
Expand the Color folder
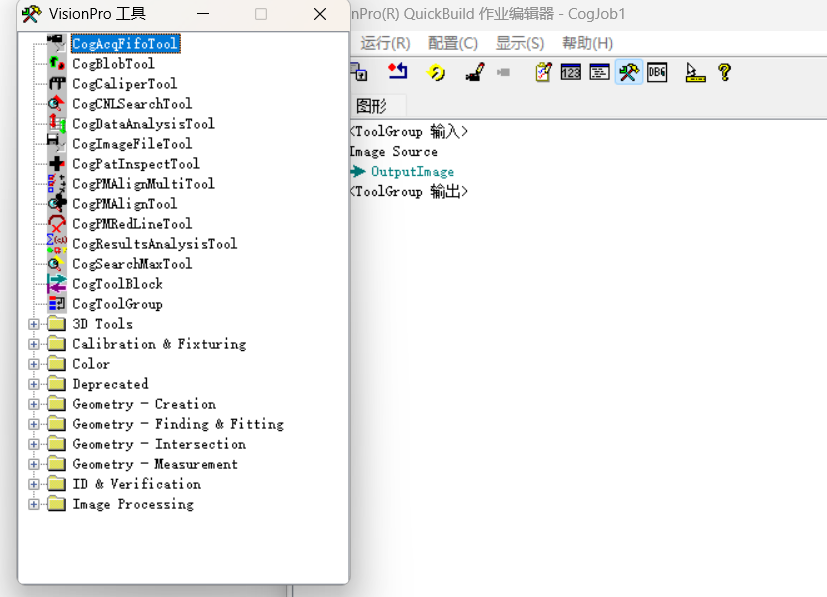pos(34,364)
